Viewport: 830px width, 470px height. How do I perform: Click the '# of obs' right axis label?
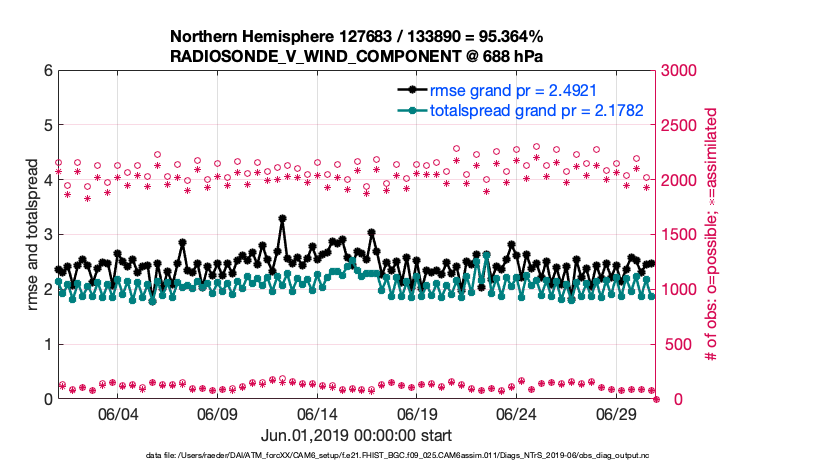711,235
